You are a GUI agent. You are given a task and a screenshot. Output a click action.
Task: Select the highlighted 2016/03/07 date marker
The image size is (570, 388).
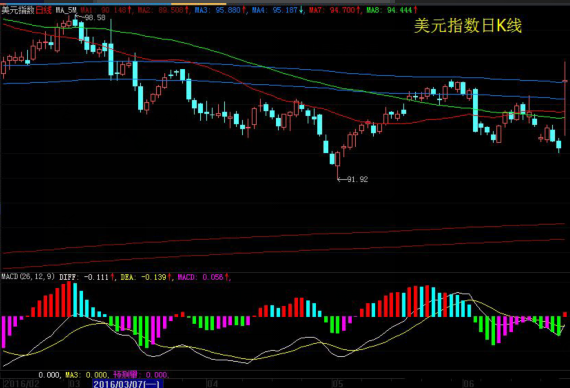128,384
